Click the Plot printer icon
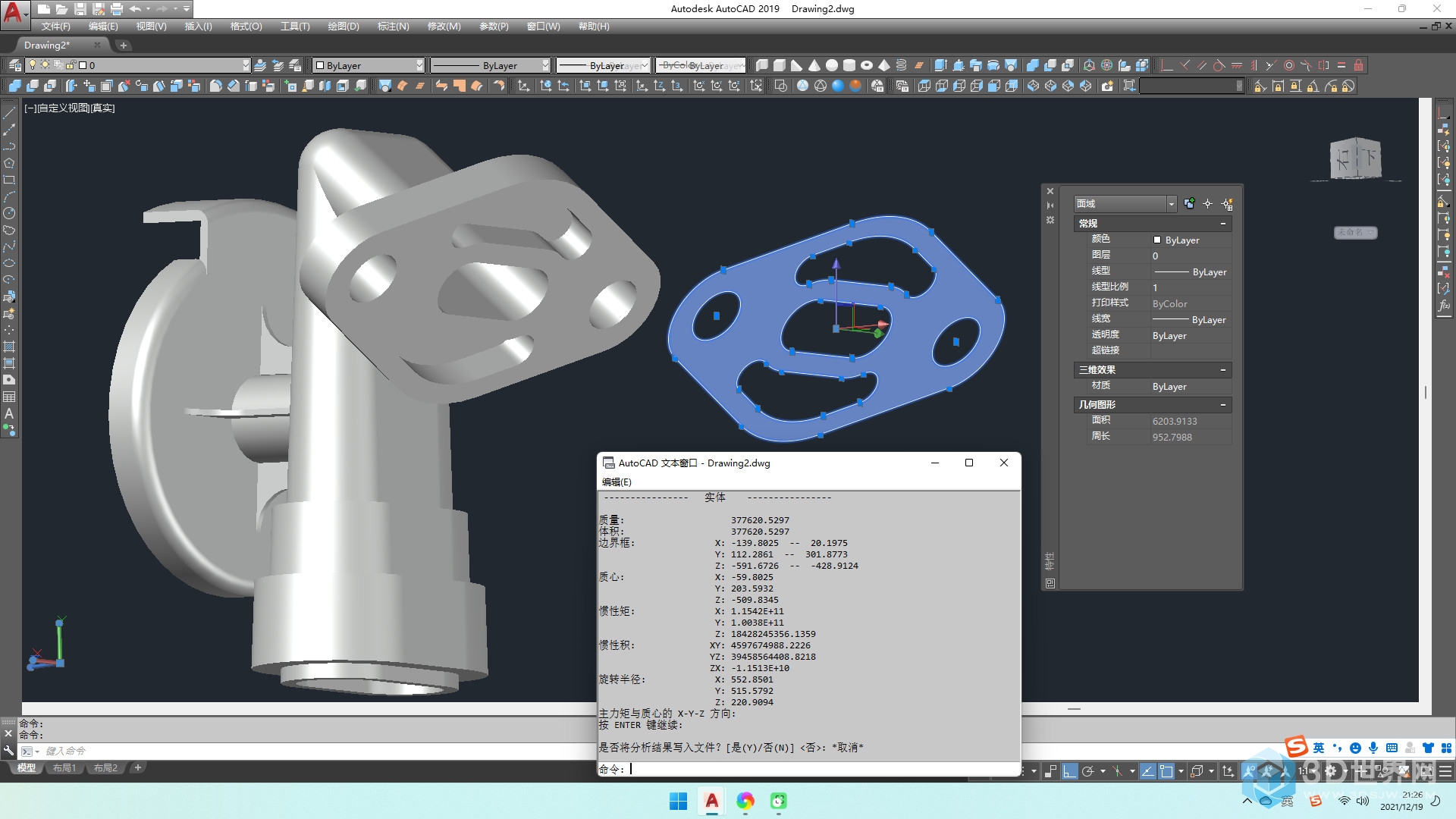This screenshot has width=1456, height=819. pos(116,9)
